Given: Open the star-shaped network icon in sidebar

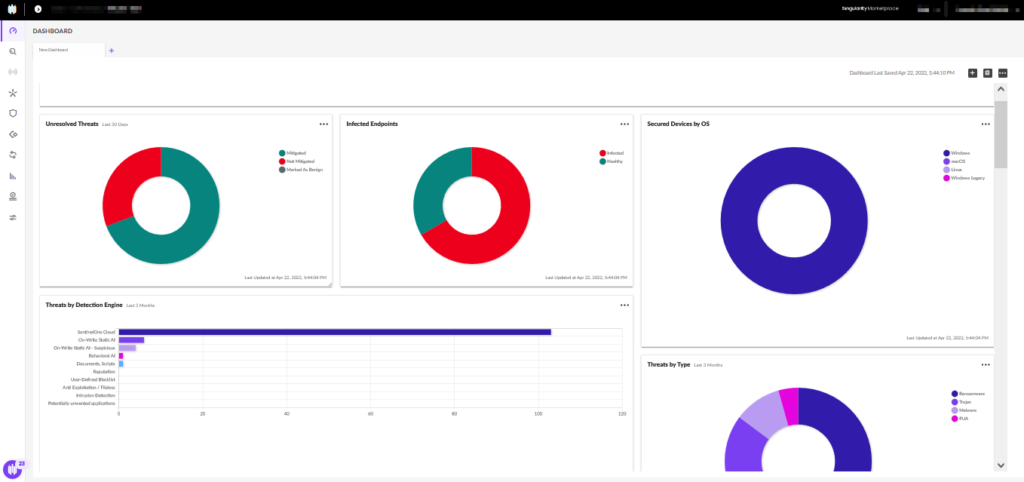Looking at the screenshot, I should click(x=13, y=93).
